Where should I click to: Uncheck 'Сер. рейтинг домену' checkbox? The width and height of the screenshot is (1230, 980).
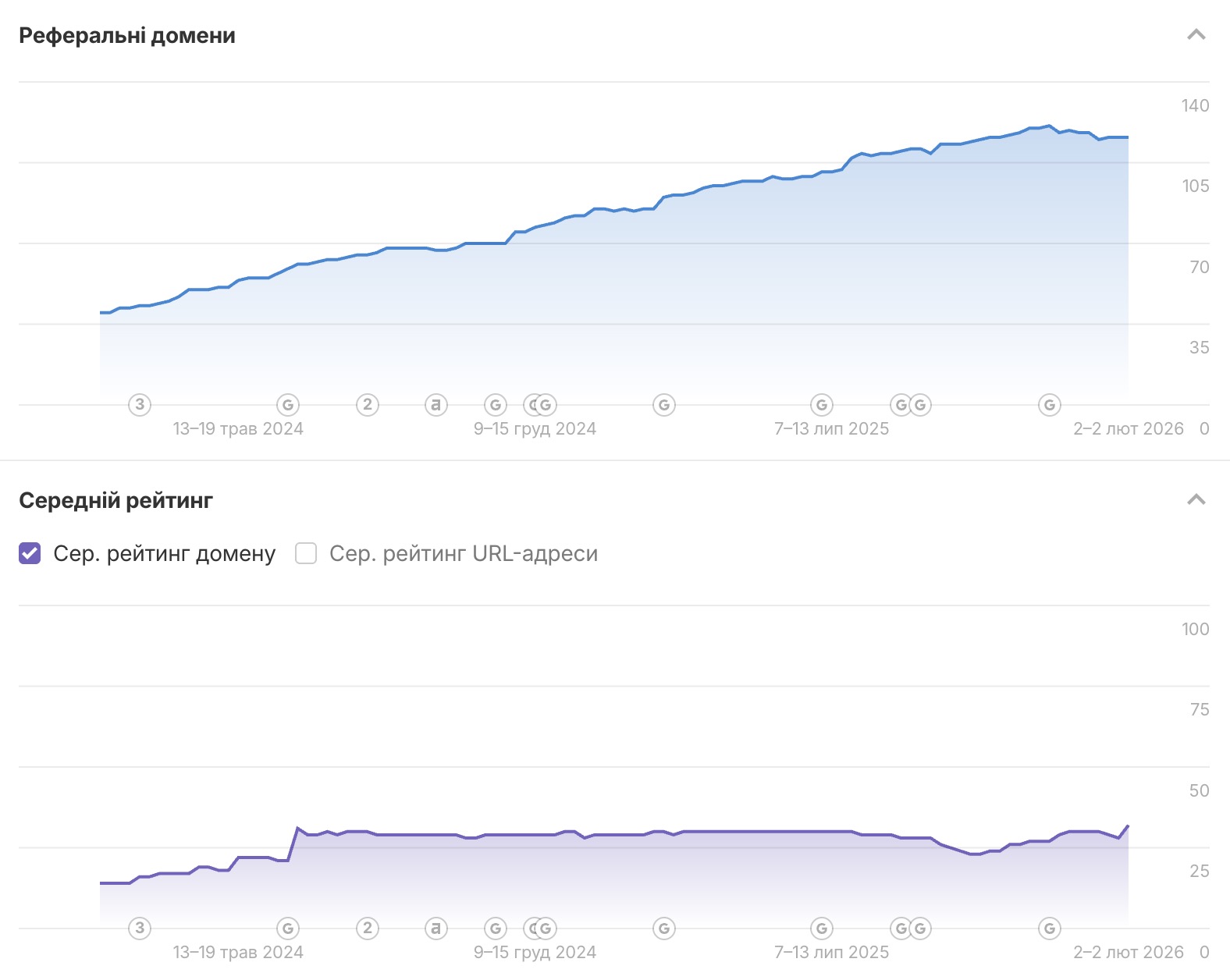[x=30, y=553]
